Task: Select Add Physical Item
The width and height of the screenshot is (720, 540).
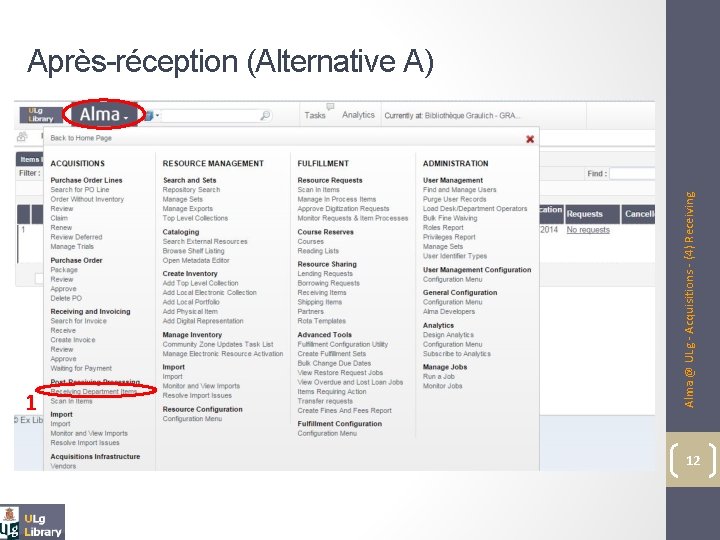Action: point(190,312)
